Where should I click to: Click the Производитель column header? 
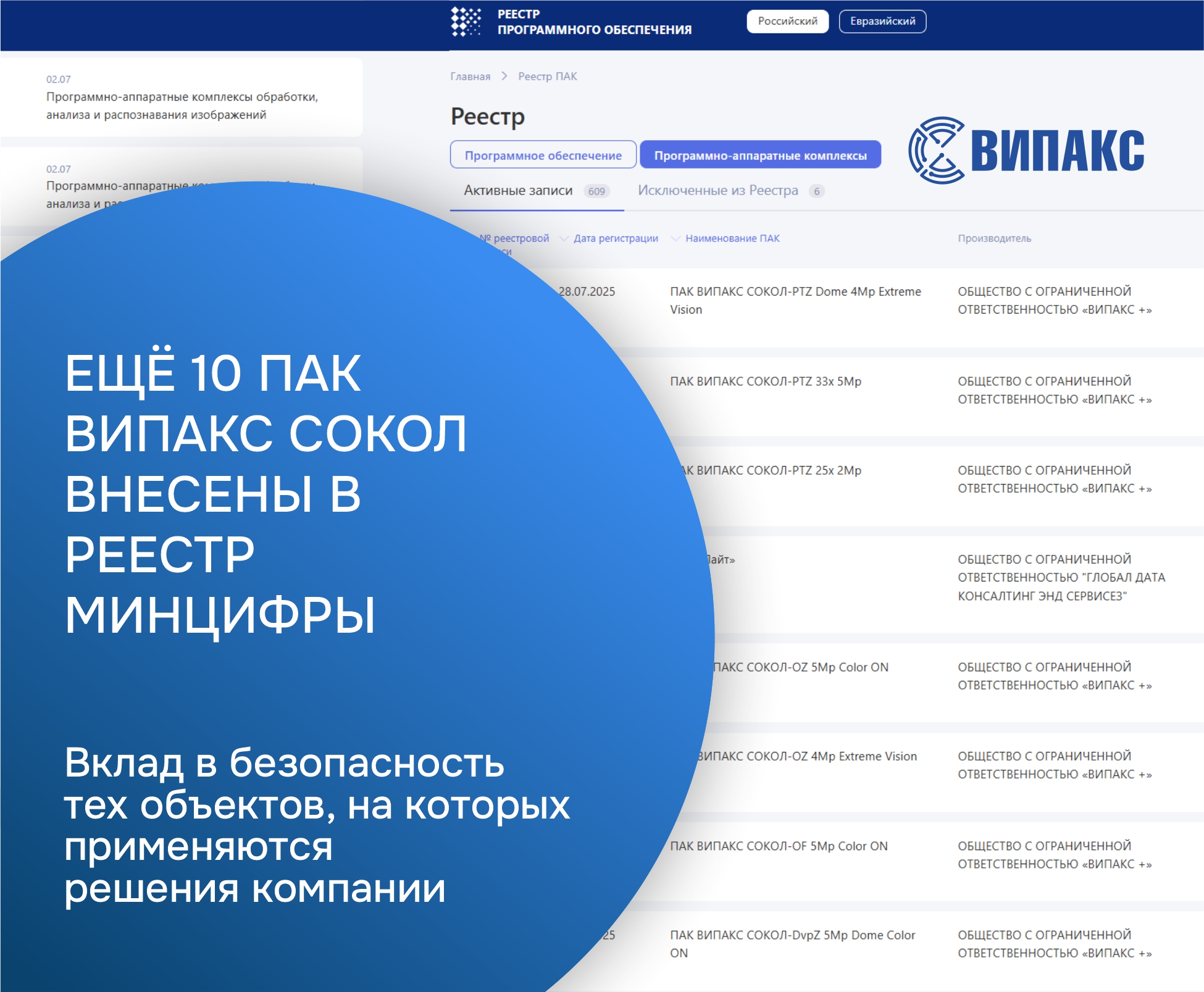994,238
